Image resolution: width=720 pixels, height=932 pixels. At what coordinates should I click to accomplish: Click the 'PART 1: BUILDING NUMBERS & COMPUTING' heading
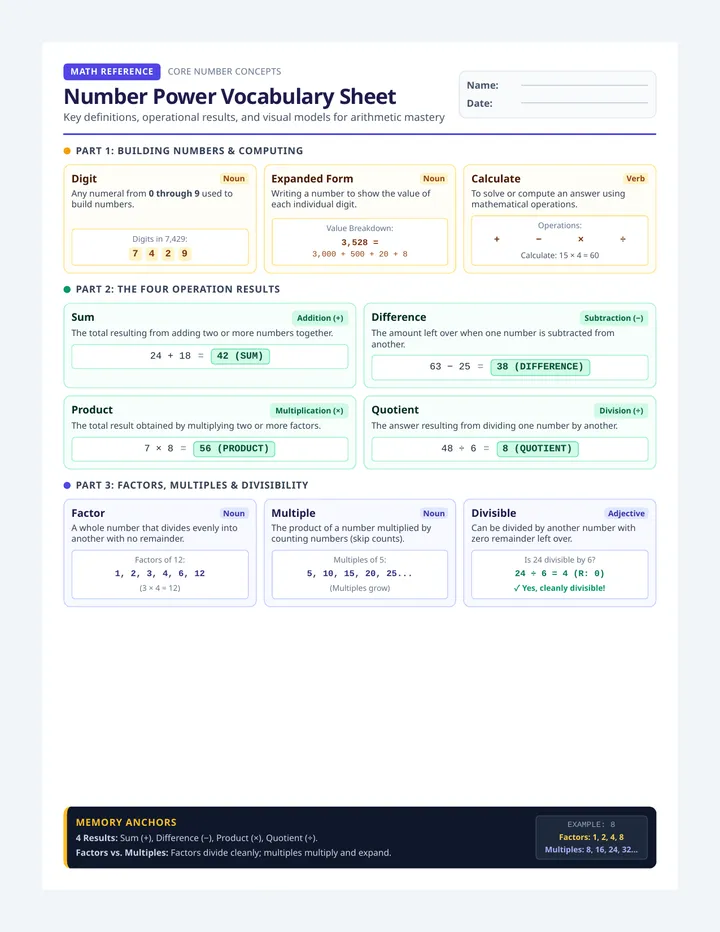click(x=189, y=151)
